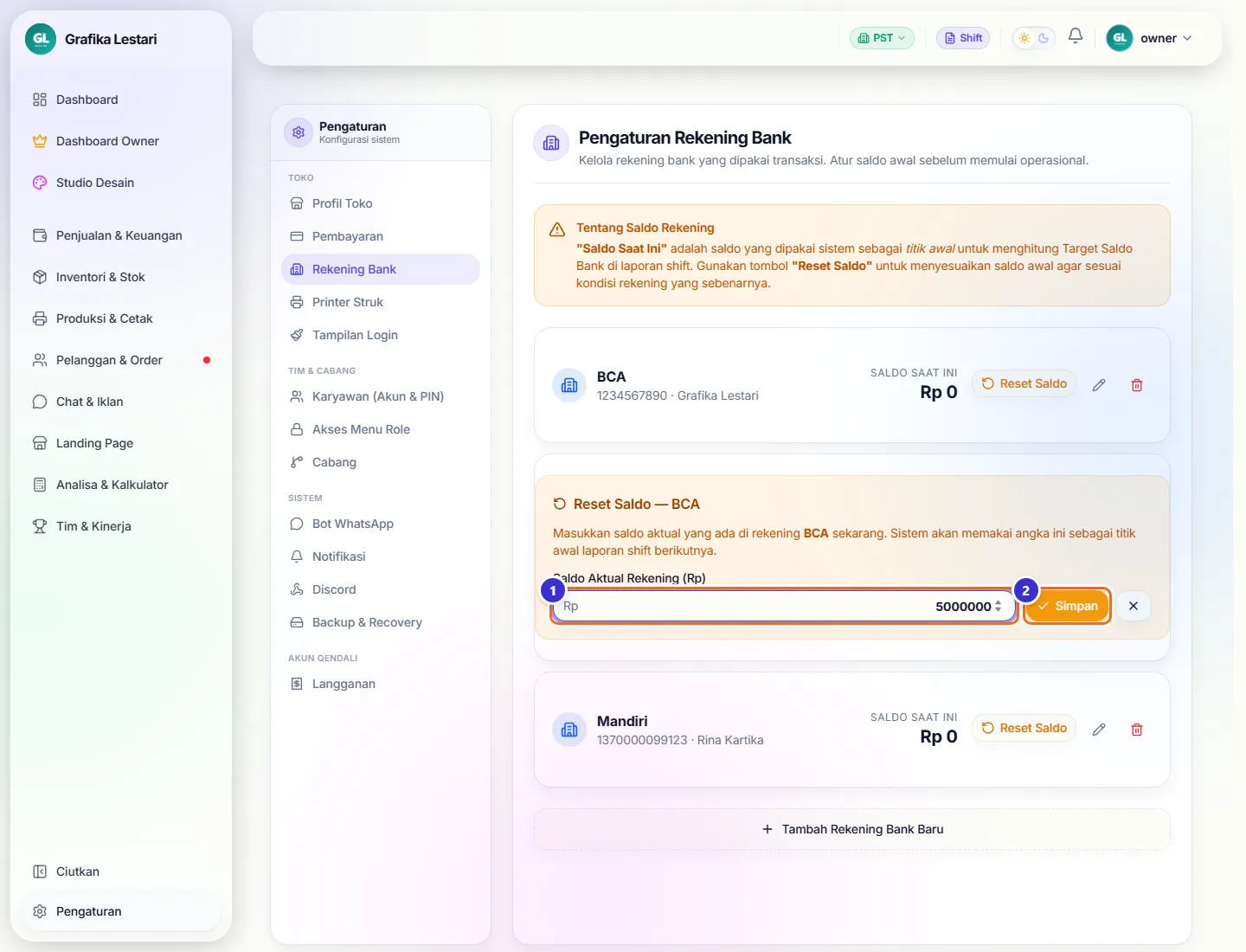Select Printer Struk settings

click(x=381, y=302)
